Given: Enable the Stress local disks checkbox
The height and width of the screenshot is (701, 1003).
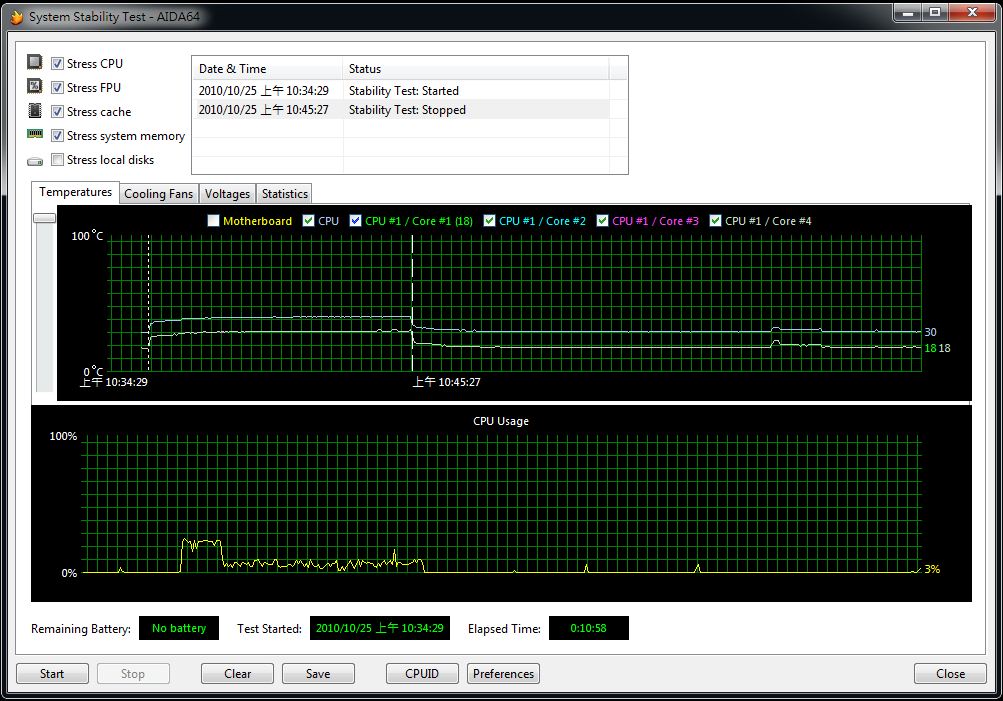Looking at the screenshot, I should tap(58, 159).
